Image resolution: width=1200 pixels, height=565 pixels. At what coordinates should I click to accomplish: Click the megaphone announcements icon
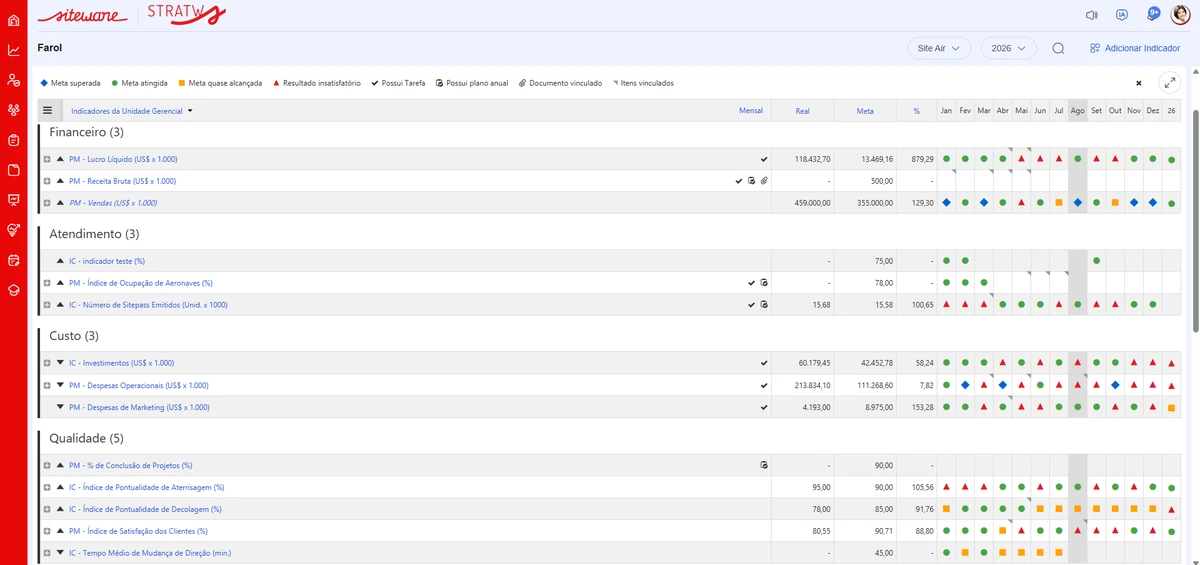[1092, 15]
